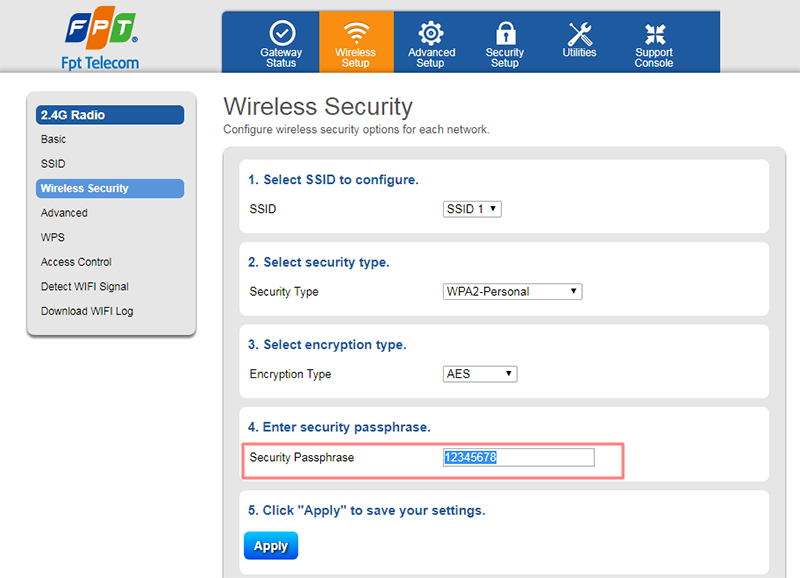Click the FPT Telecom logo
The image size is (800, 578).
pos(101,38)
